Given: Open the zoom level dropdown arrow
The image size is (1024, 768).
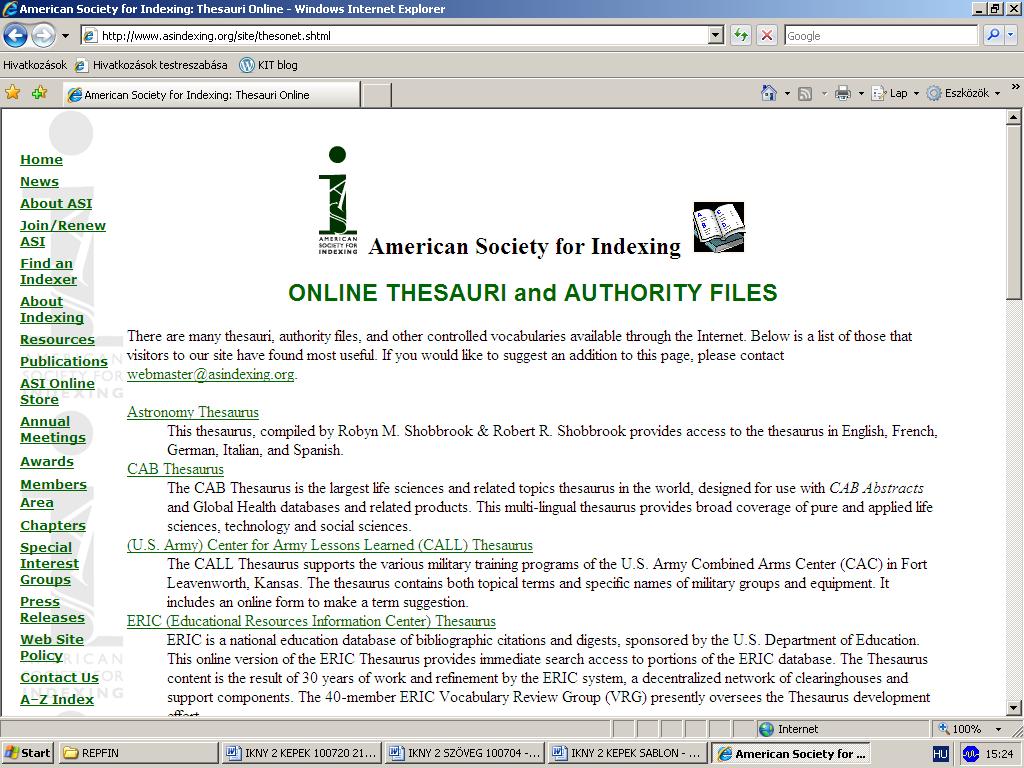Looking at the screenshot, I should (x=998, y=729).
